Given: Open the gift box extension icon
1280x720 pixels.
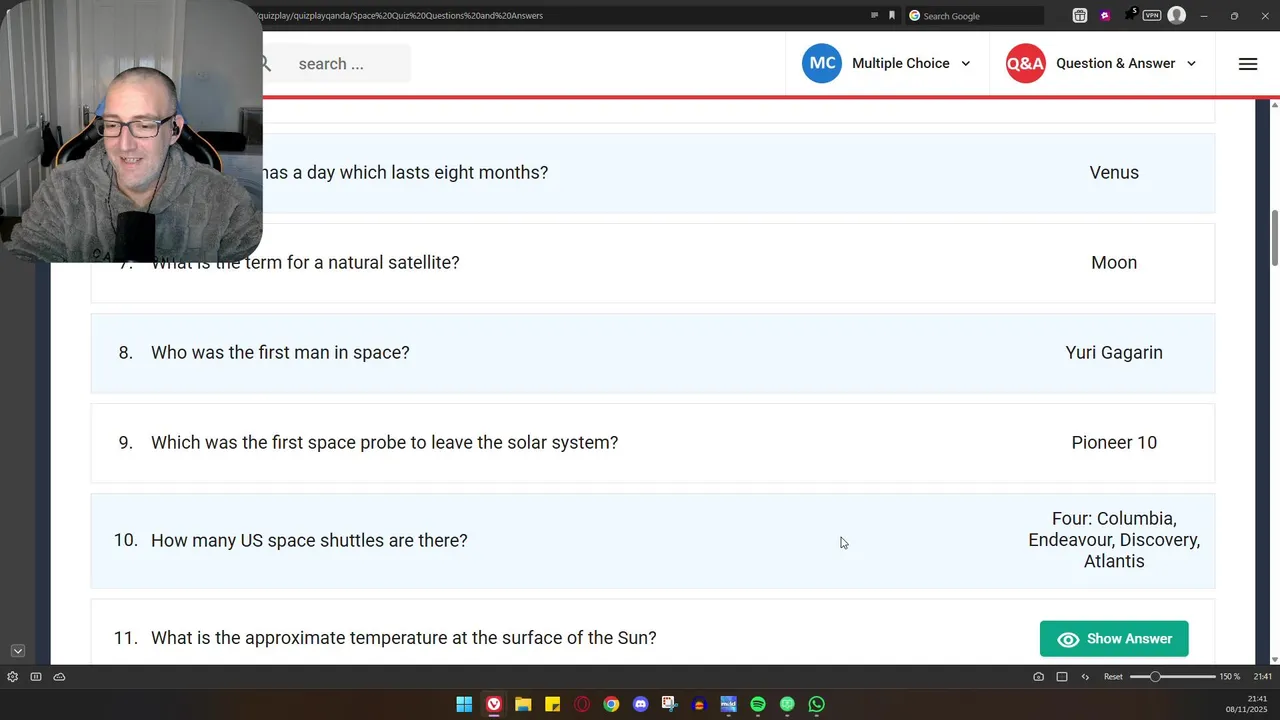Looking at the screenshot, I should [x=1080, y=15].
